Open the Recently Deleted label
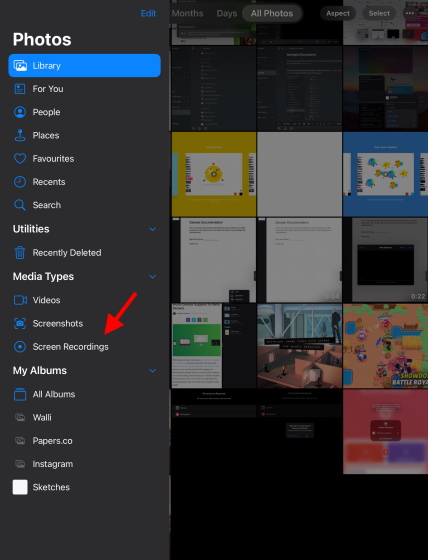 [x=67, y=252]
